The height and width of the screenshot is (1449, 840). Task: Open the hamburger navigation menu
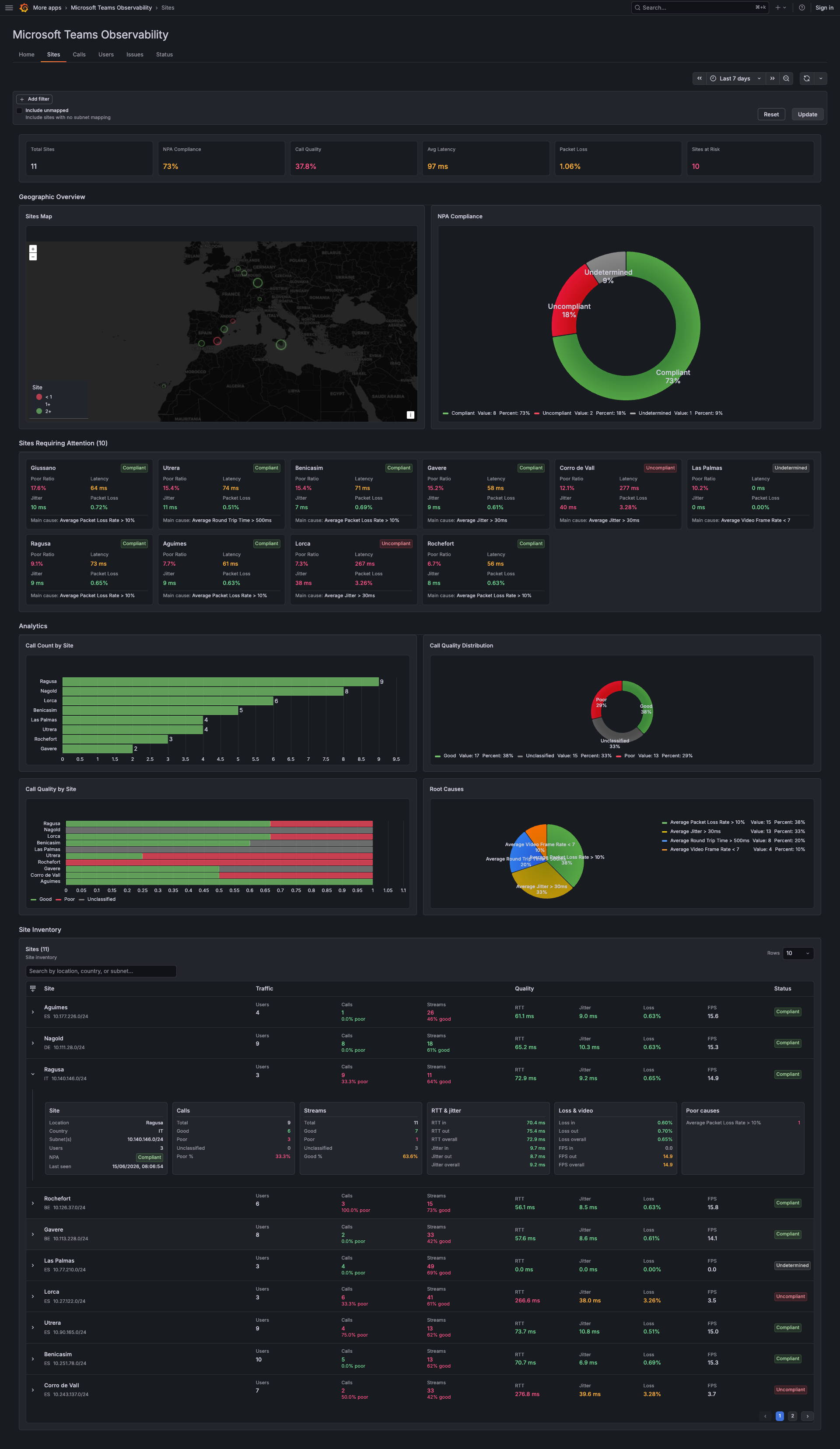pyautogui.click(x=9, y=7)
